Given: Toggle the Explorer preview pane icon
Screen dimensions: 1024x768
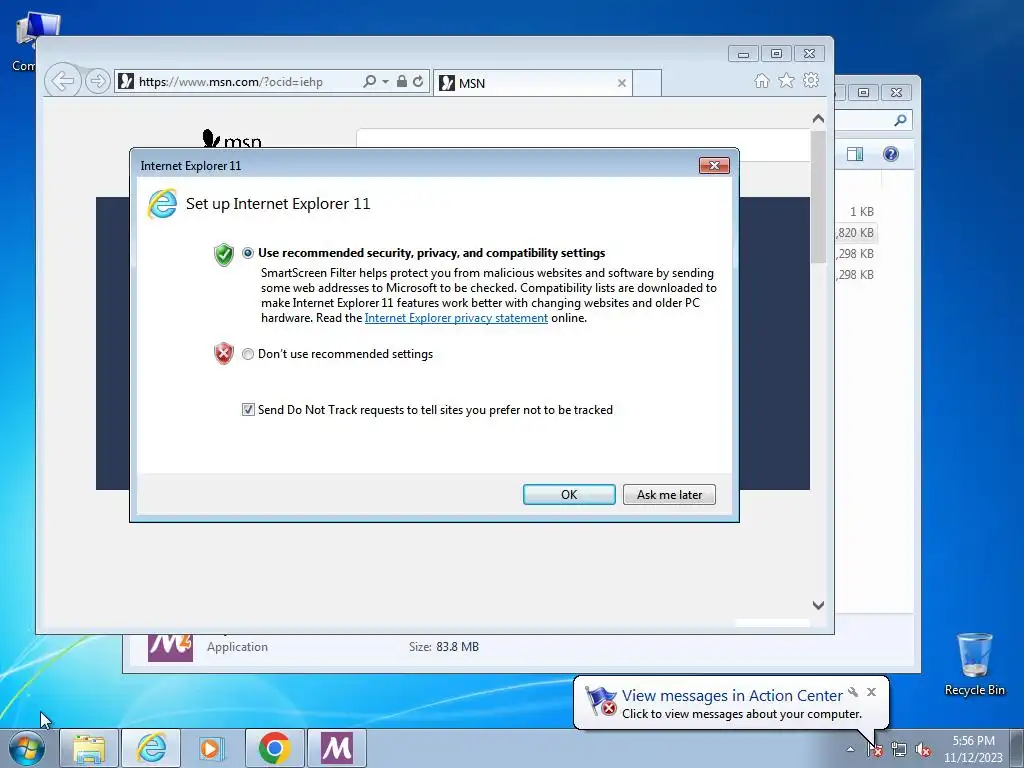Looking at the screenshot, I should tap(854, 154).
